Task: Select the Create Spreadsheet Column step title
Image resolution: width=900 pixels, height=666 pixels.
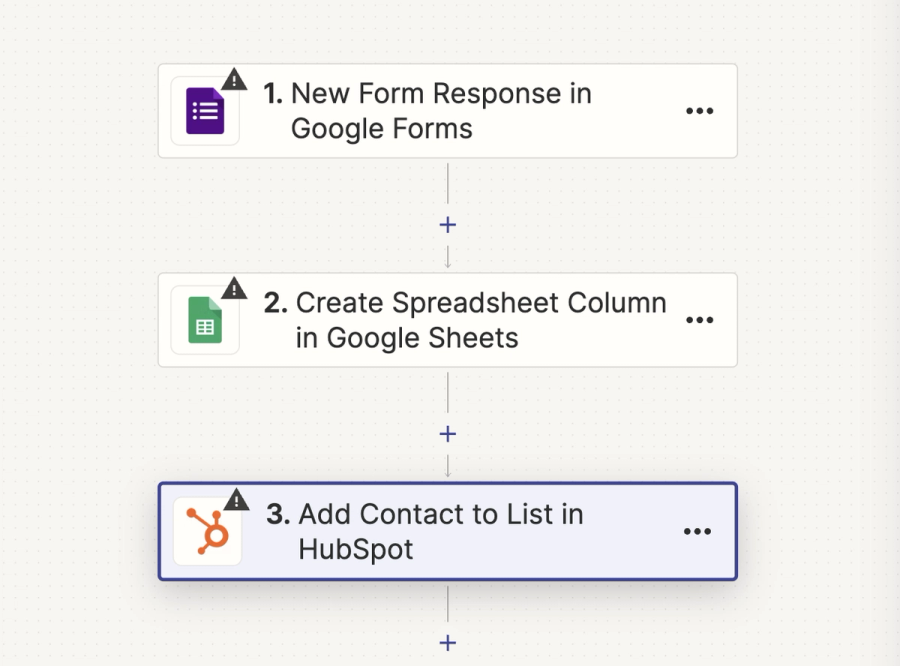Action: click(x=481, y=320)
